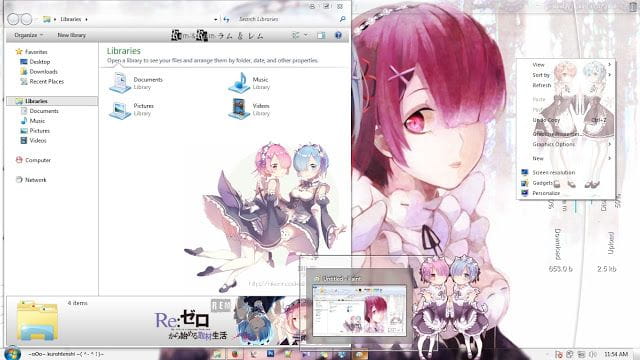Switch to Photoshop on the taskbar

(270, 353)
